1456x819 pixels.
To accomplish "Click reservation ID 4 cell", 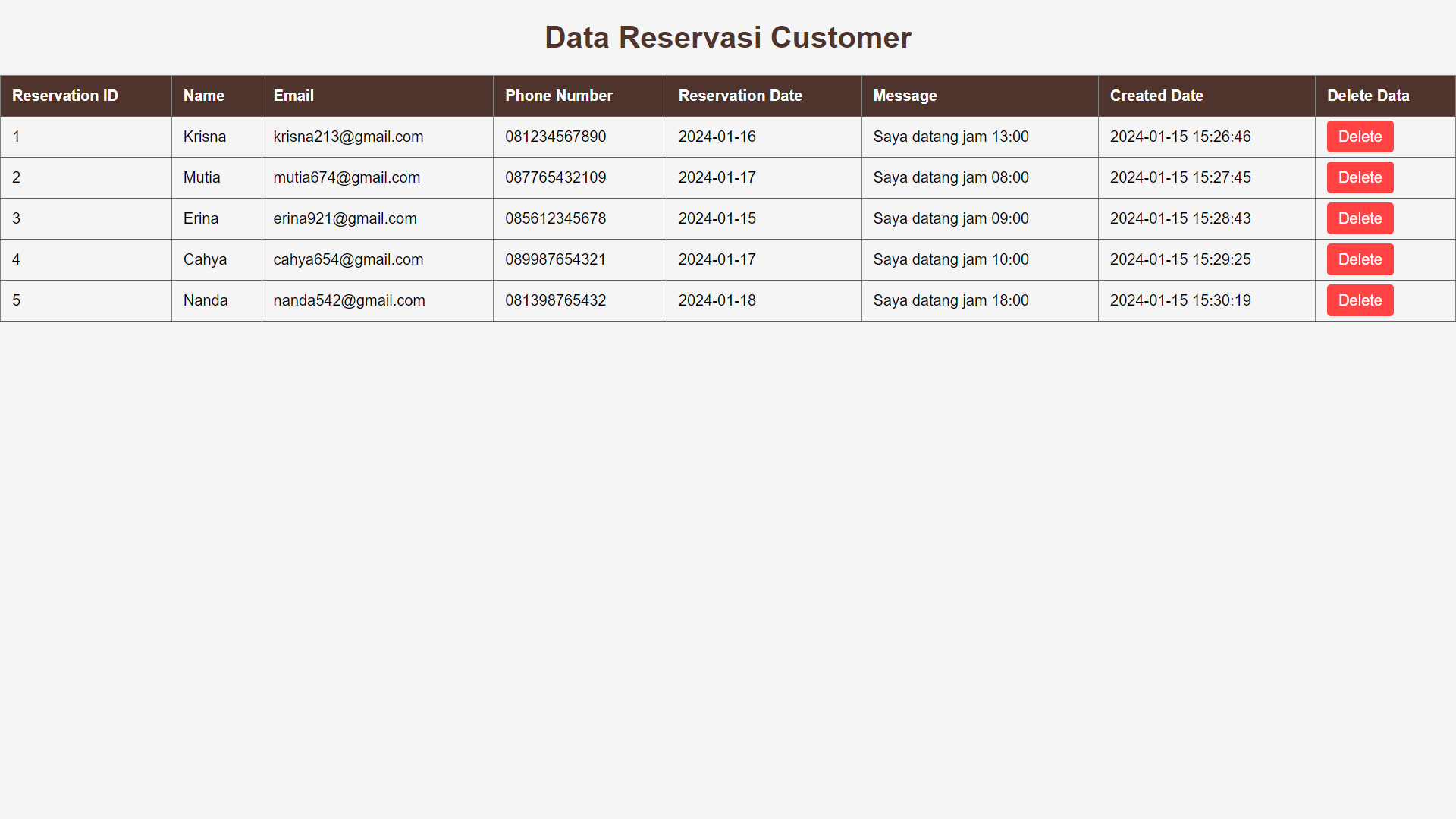I will (86, 259).
